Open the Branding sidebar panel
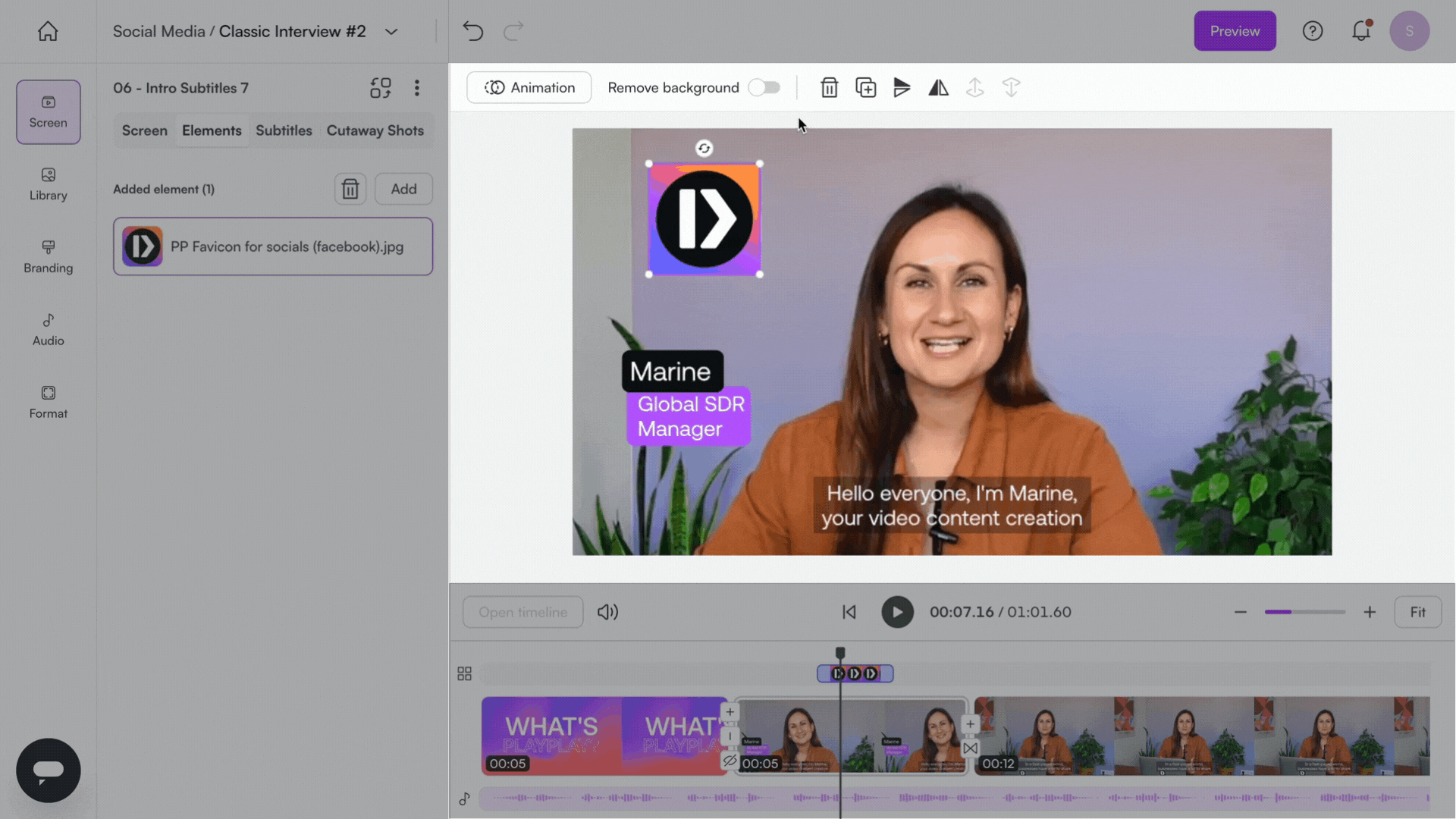The image size is (1456, 819). [x=48, y=256]
